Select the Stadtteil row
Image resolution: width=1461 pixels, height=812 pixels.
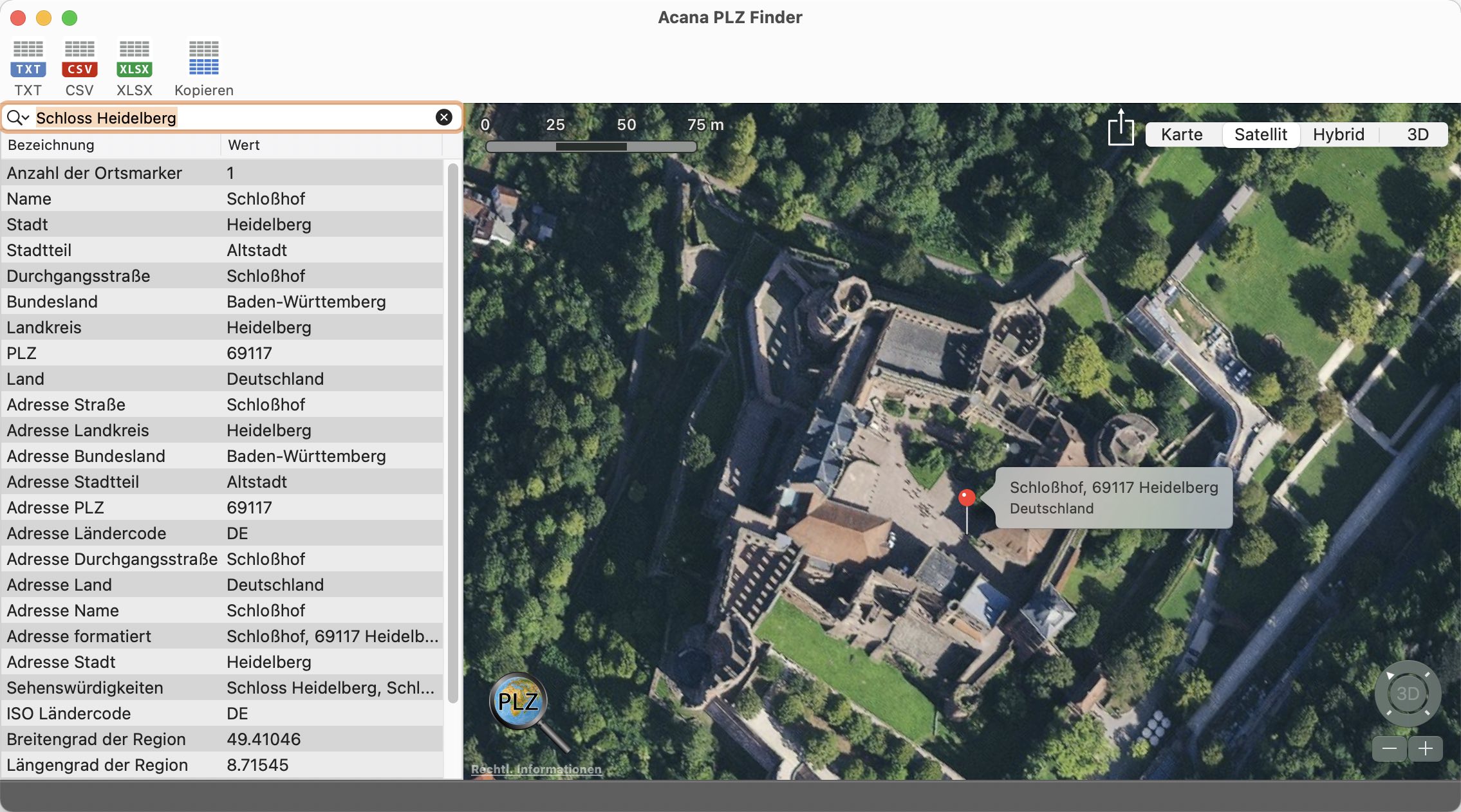tap(222, 250)
